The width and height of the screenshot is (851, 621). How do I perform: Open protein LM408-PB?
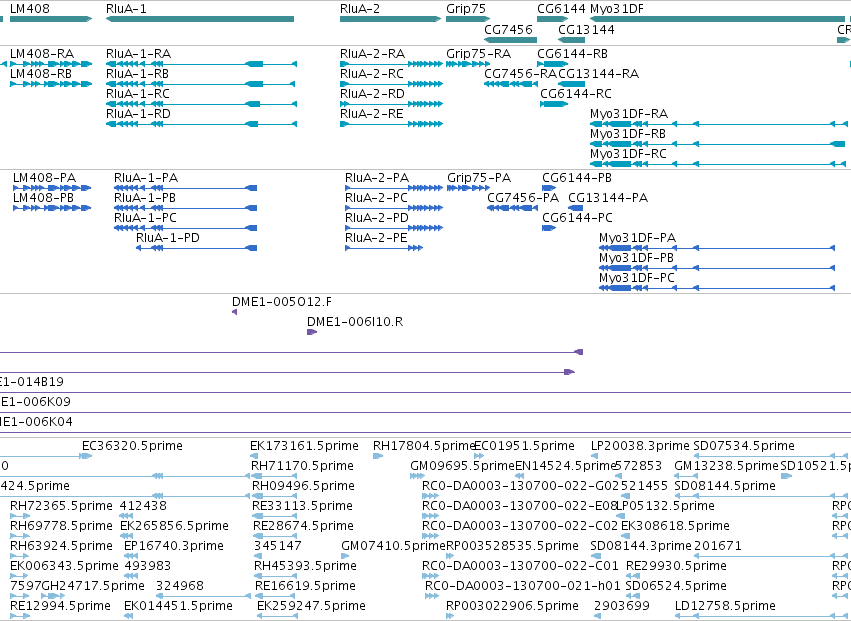(x=52, y=208)
